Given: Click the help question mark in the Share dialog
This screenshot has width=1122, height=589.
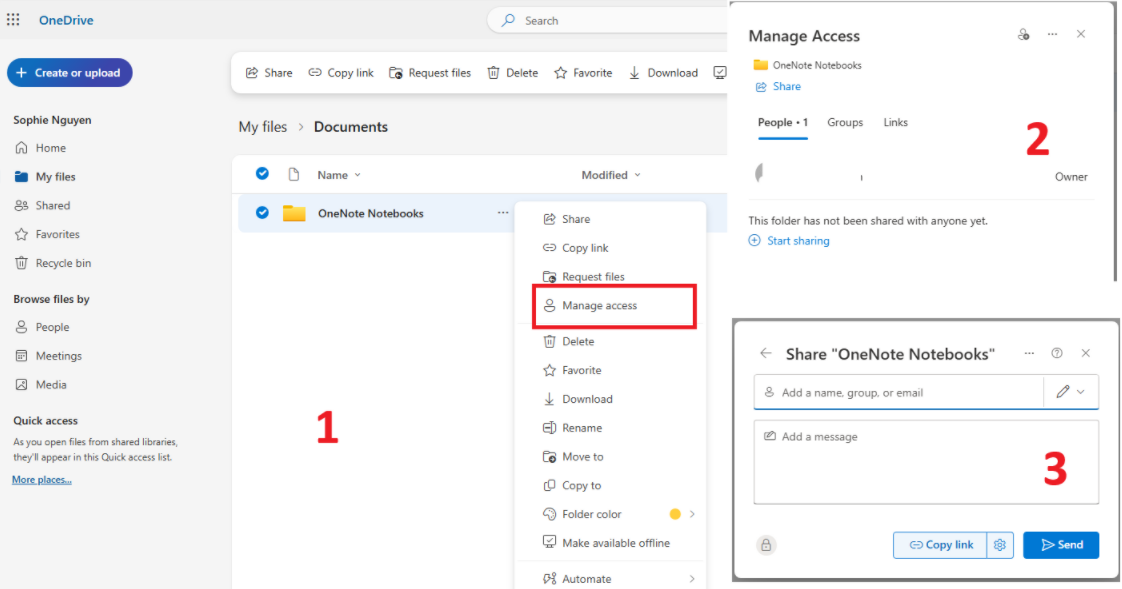Looking at the screenshot, I should 1057,353.
